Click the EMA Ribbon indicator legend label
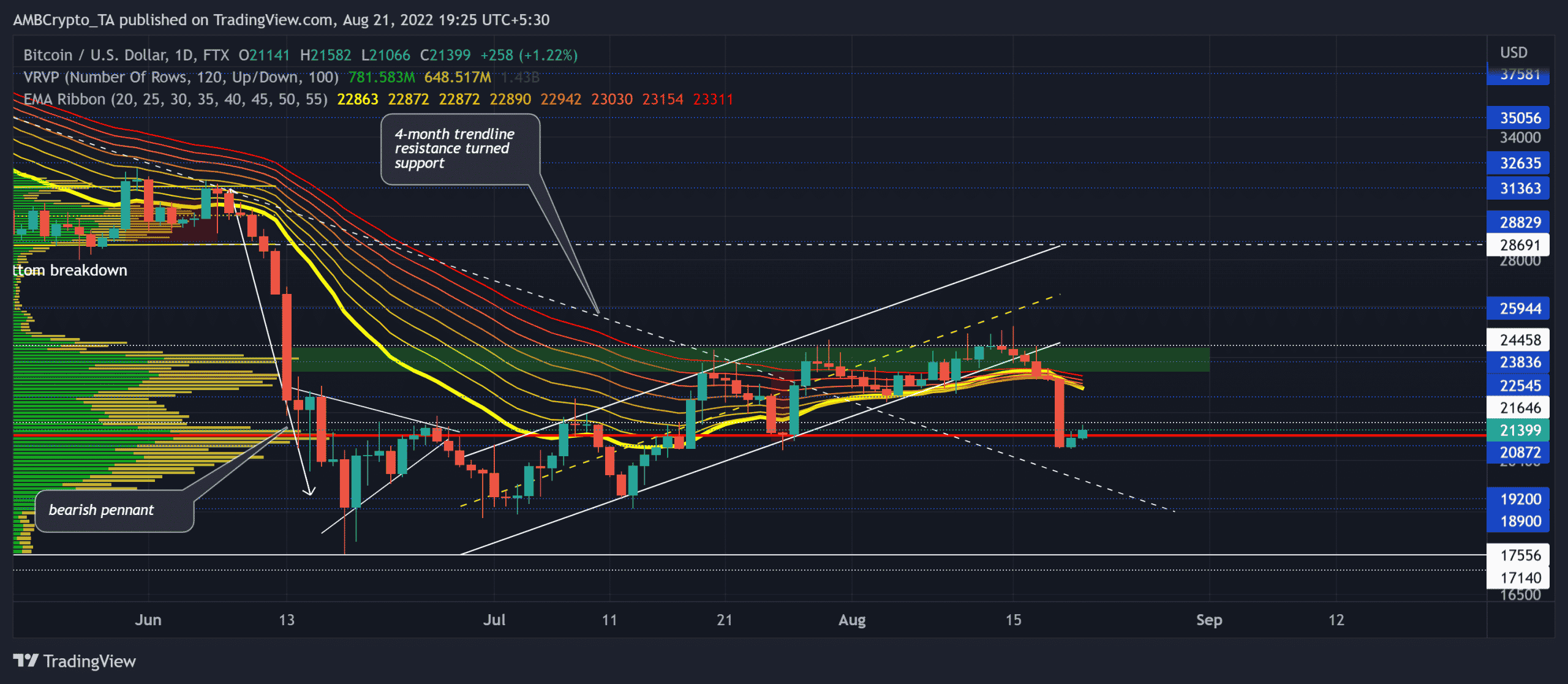The width and height of the screenshot is (1568, 684). pos(175,99)
